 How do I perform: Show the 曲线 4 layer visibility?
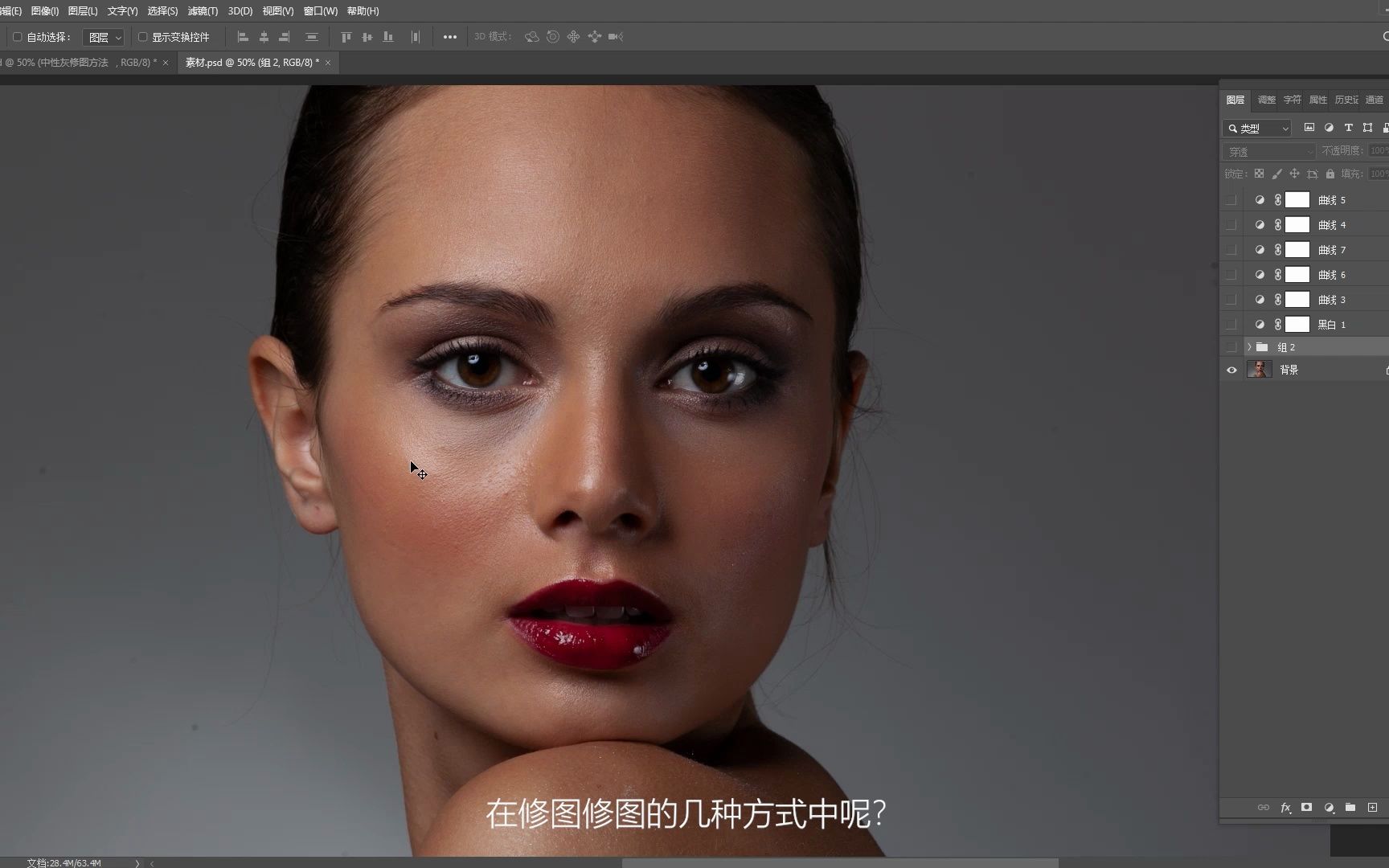tap(1231, 225)
